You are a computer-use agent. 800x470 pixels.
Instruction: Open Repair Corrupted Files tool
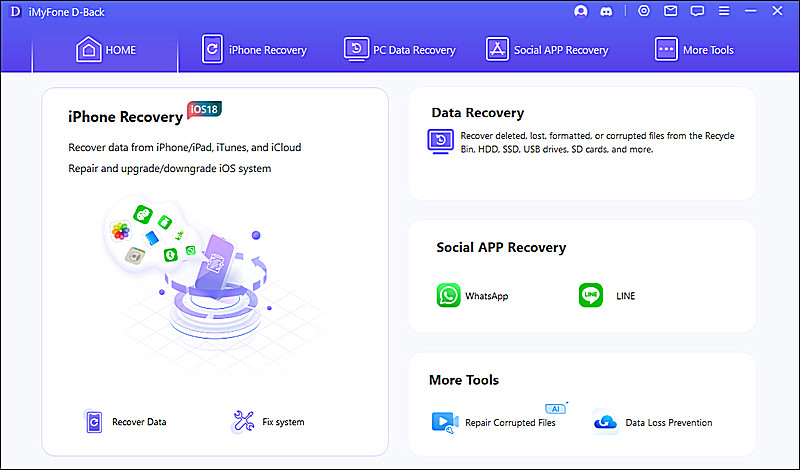494,423
